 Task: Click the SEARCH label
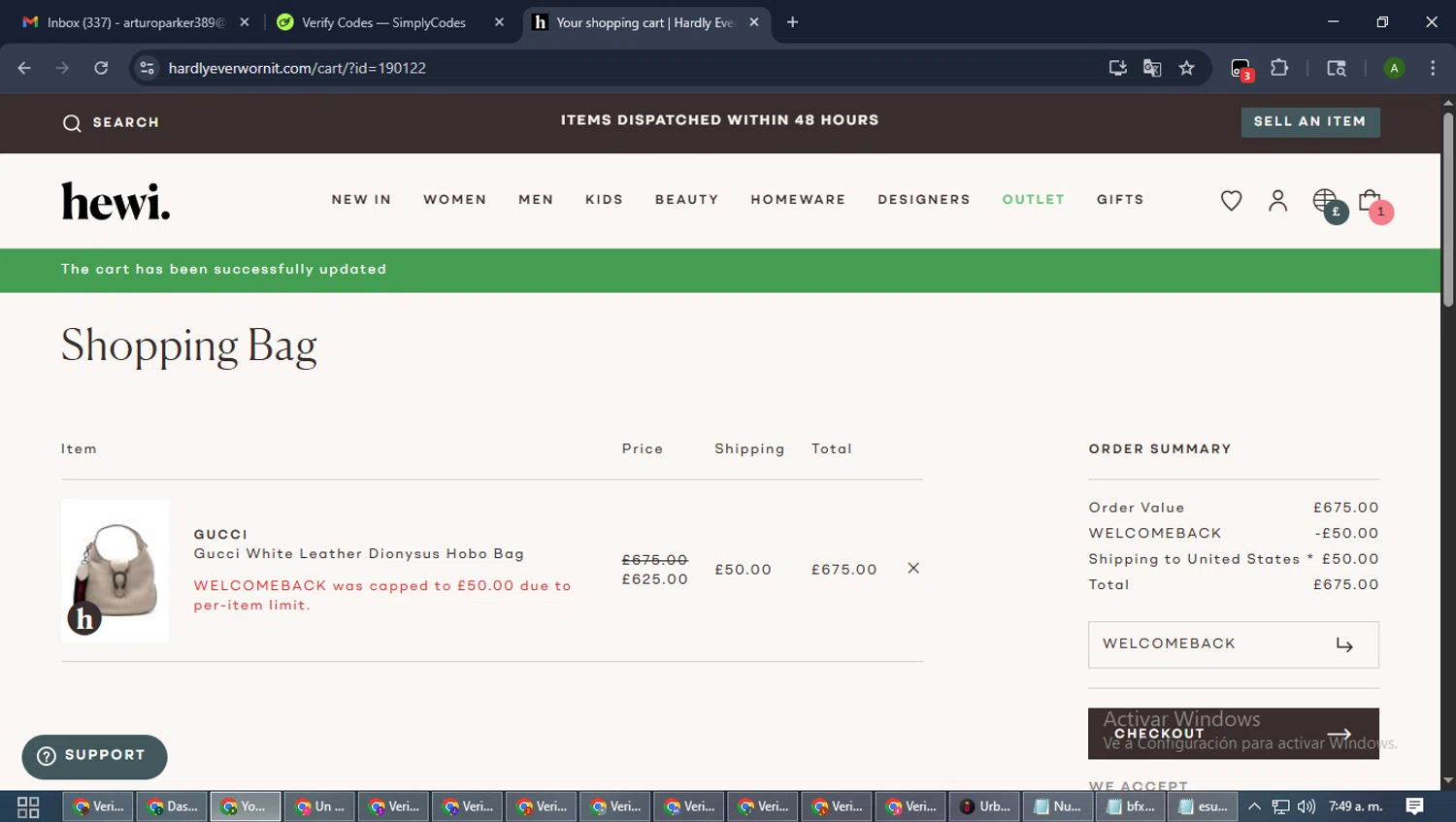click(126, 123)
